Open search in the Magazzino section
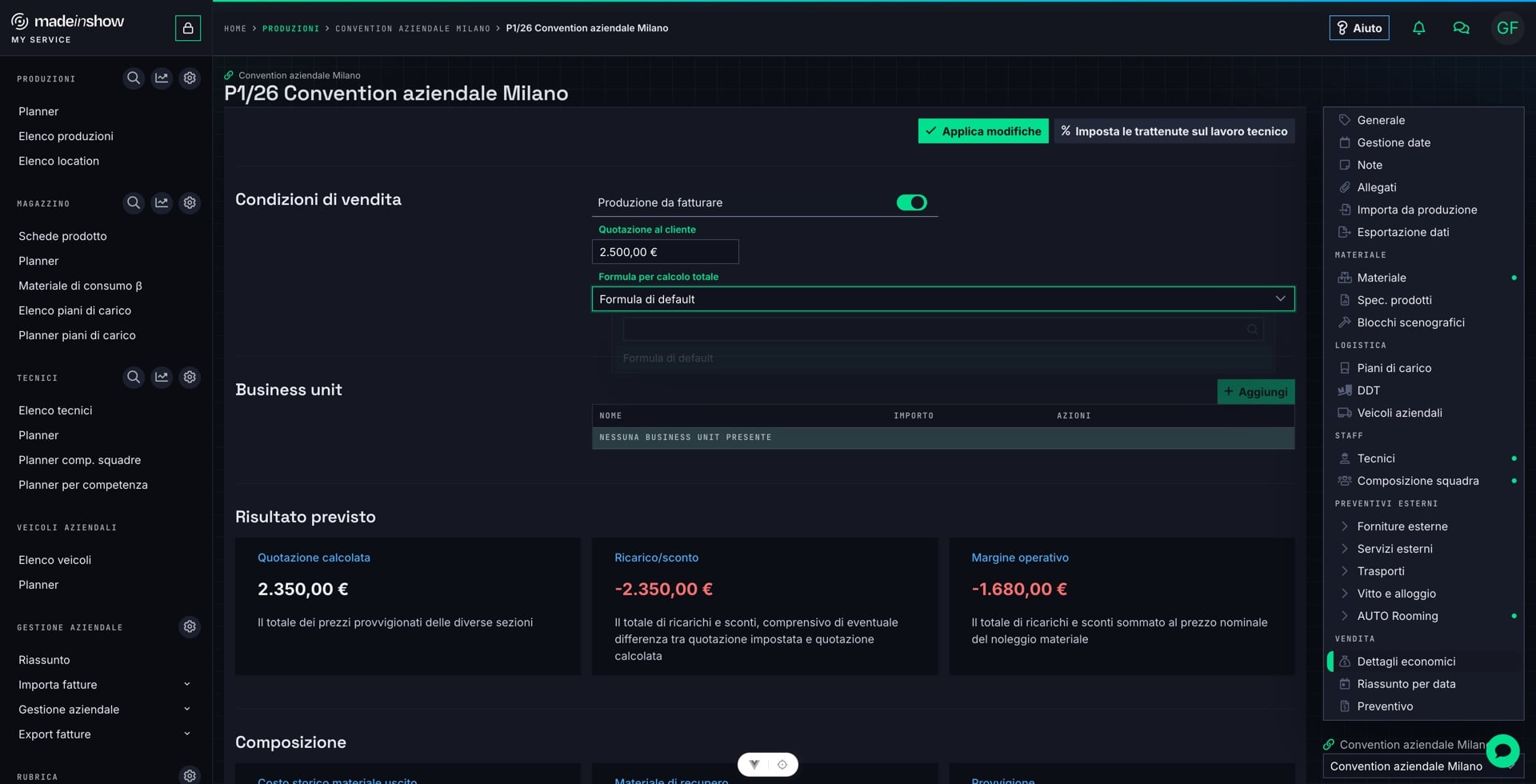The image size is (1536, 784). 134,203
